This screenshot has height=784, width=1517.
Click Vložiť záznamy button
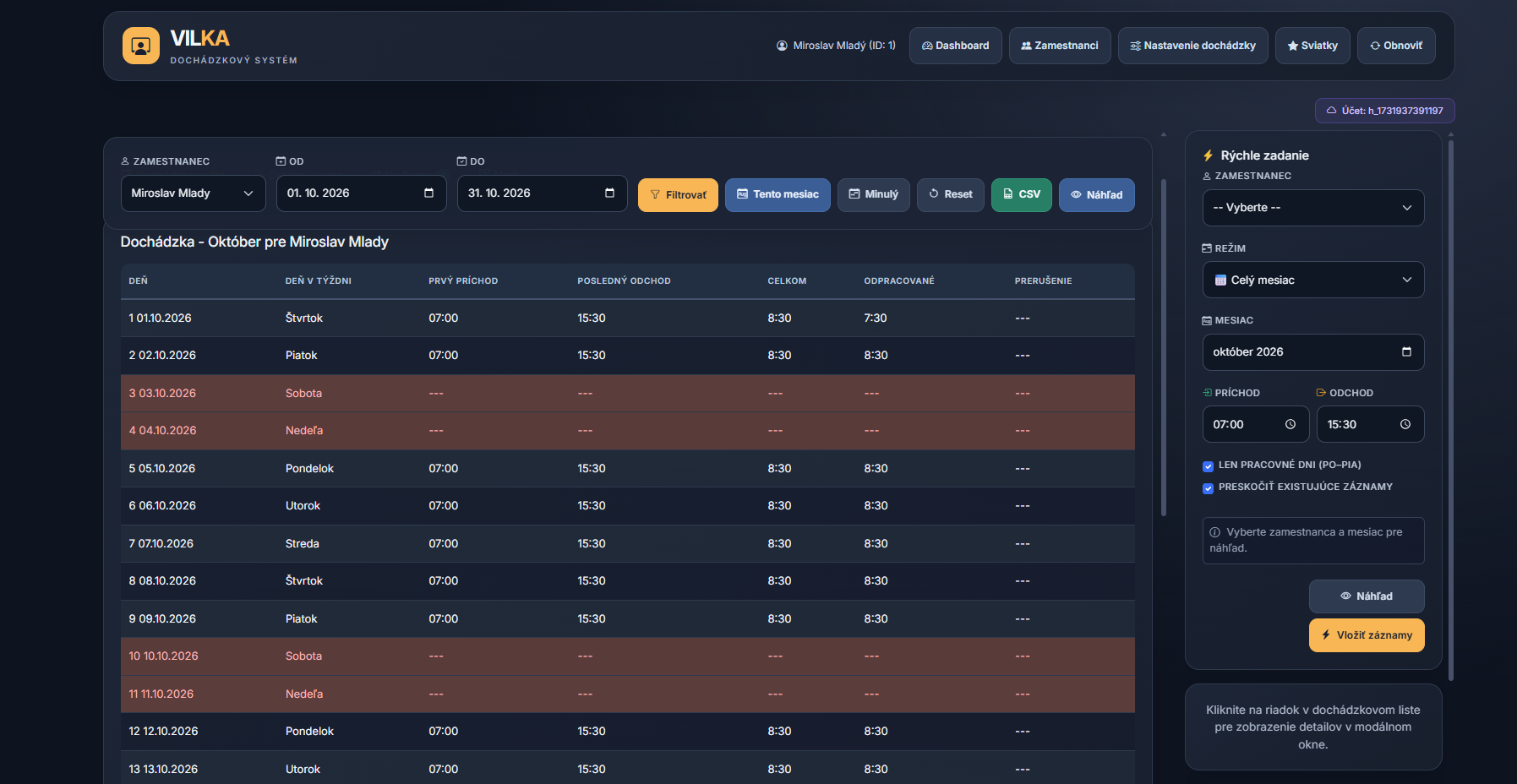1367,635
